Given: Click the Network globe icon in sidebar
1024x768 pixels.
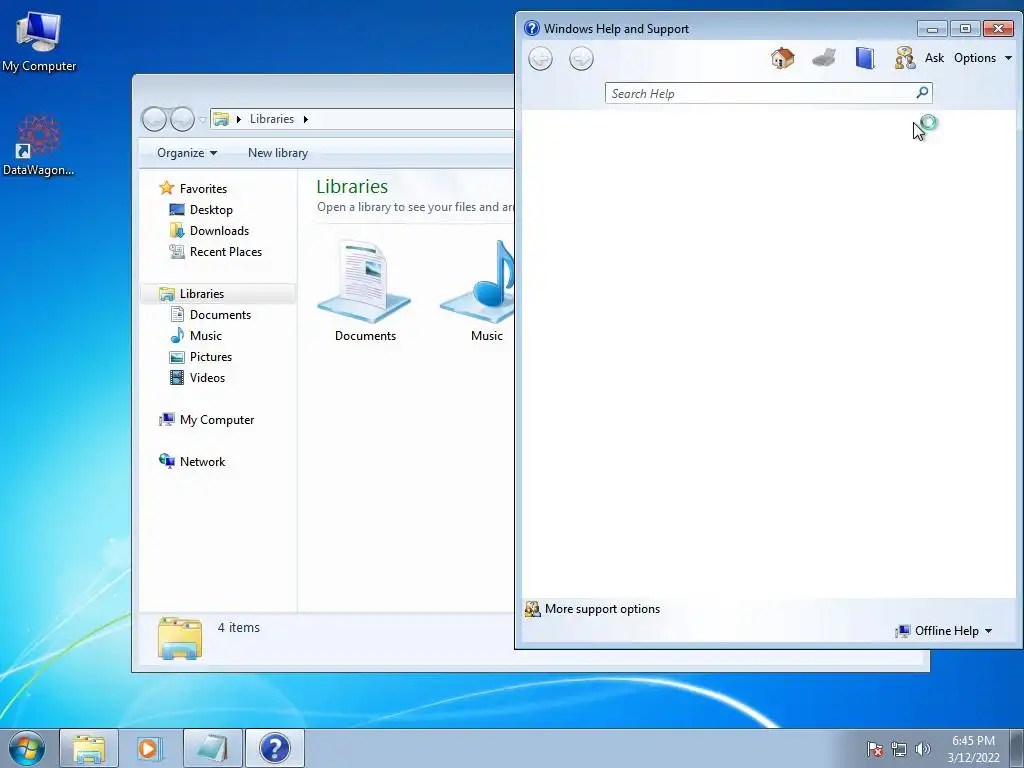Looking at the screenshot, I should pyautogui.click(x=167, y=461).
